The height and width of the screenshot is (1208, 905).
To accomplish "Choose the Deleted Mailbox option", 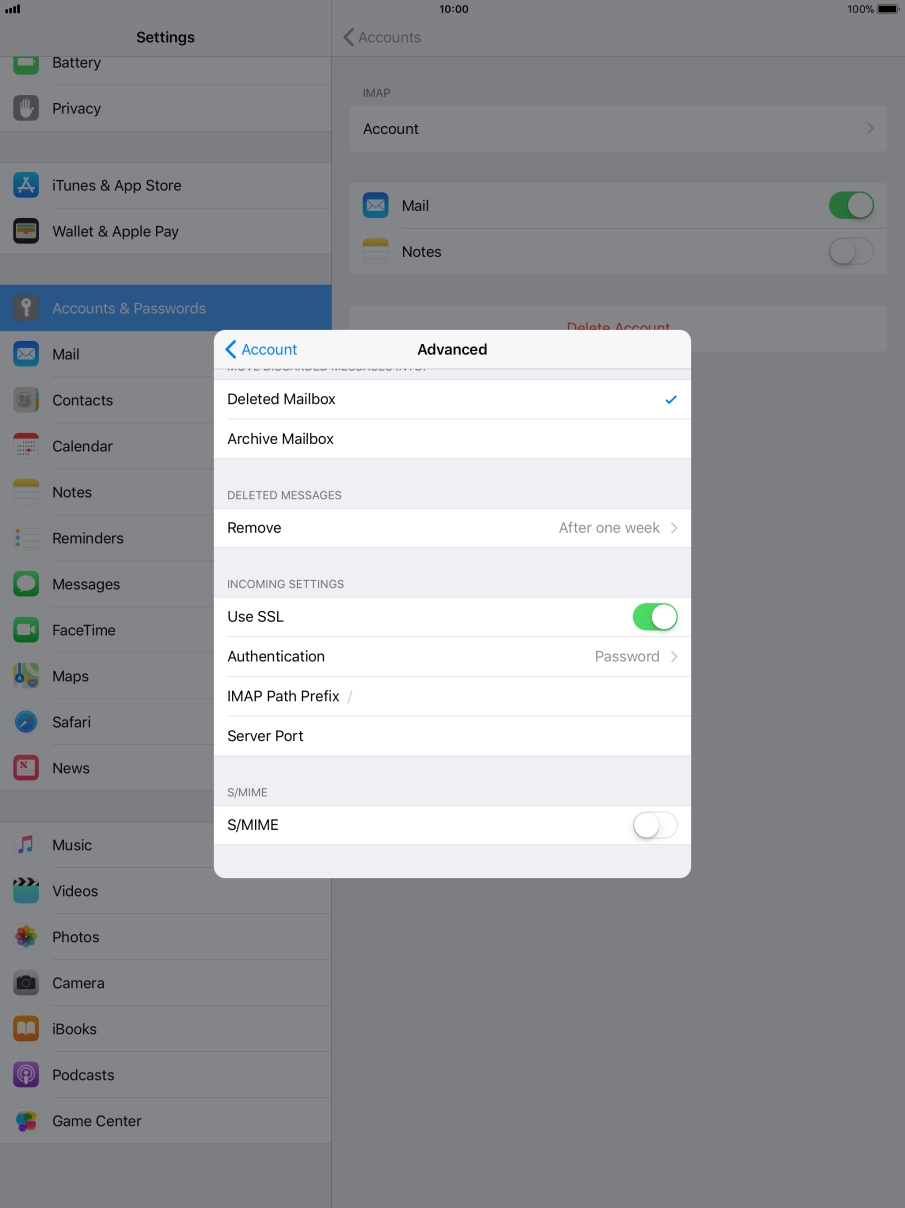I will [452, 399].
